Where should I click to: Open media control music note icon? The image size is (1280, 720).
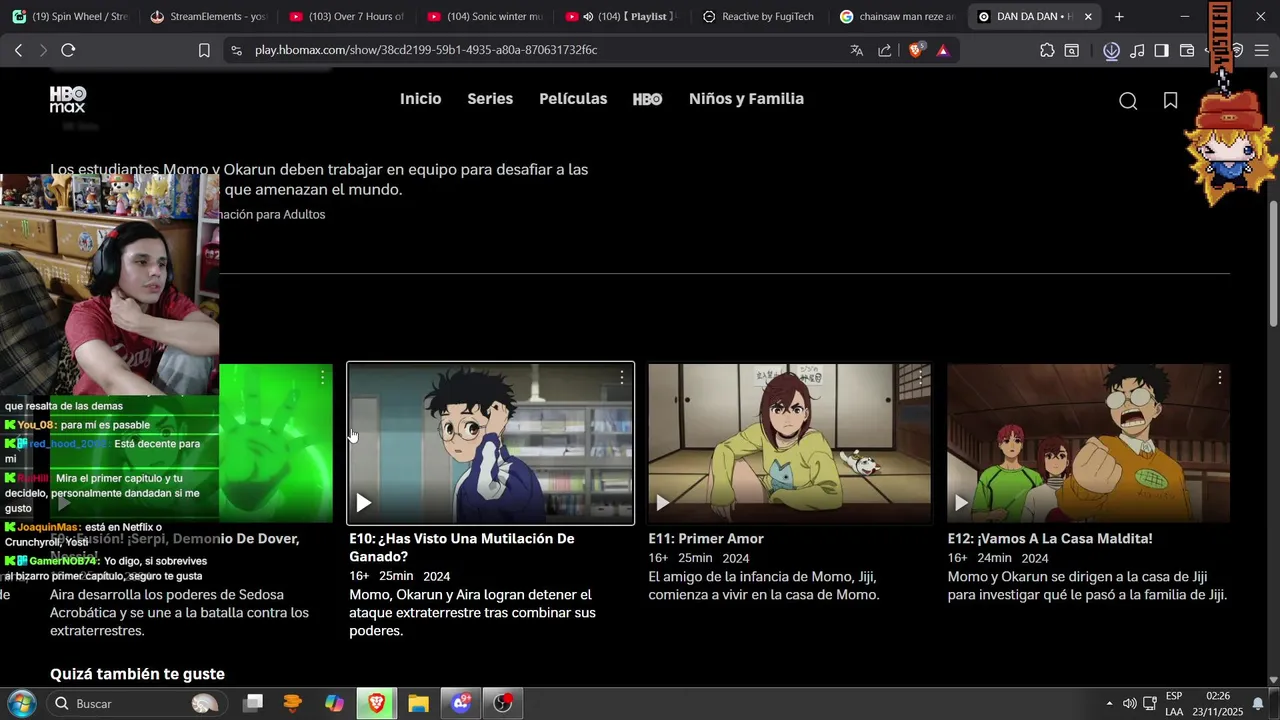click(x=1137, y=50)
